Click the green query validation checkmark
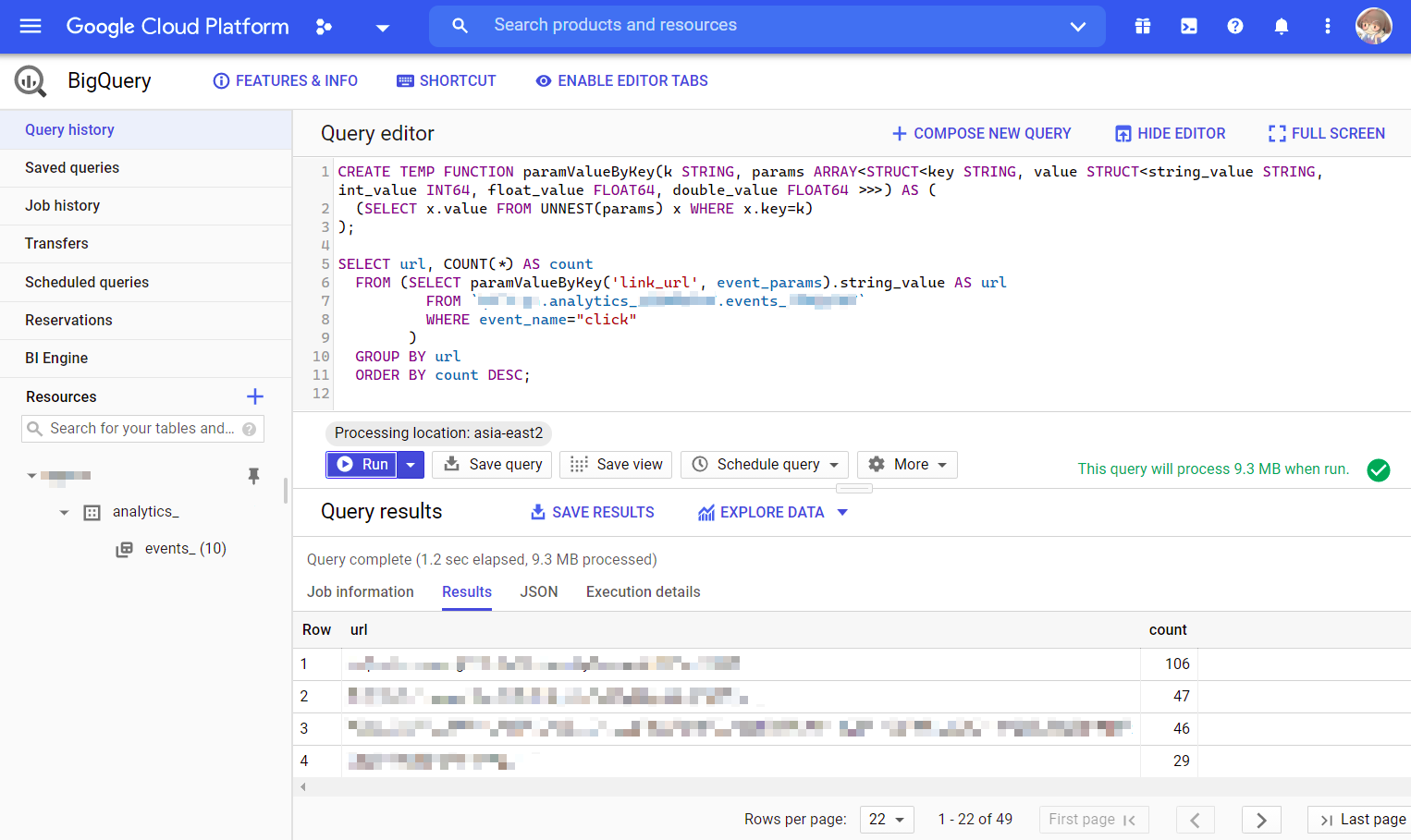The height and width of the screenshot is (840, 1411). click(x=1379, y=470)
